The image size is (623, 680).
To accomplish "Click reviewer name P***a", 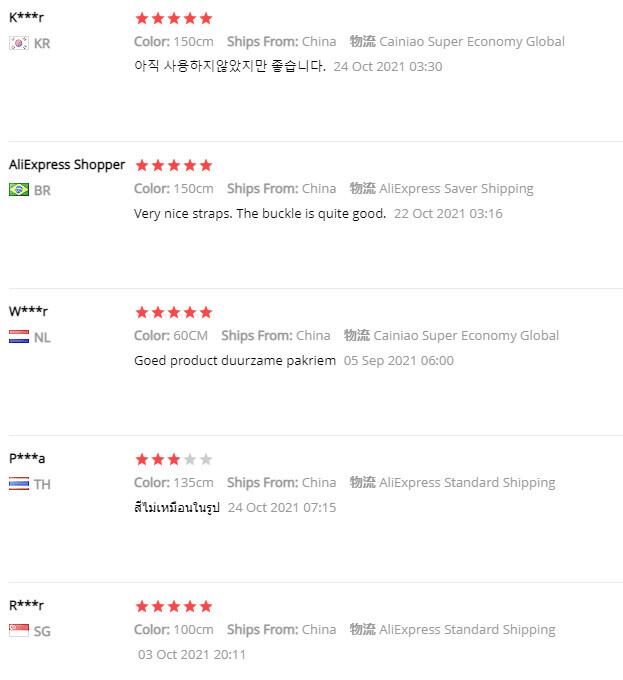I will (27, 458).
